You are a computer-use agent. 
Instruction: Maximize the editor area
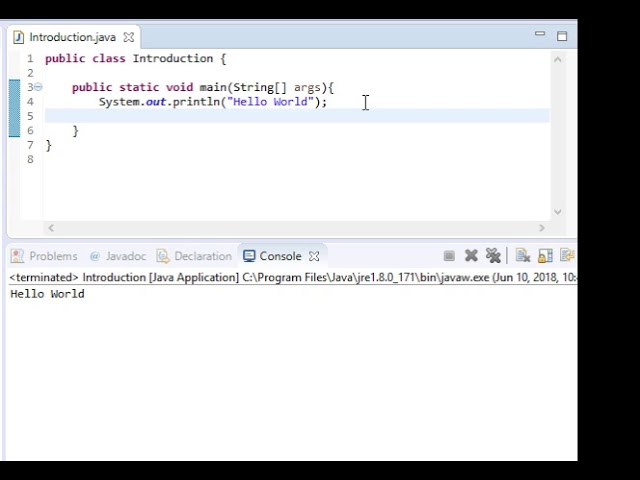pos(562,36)
